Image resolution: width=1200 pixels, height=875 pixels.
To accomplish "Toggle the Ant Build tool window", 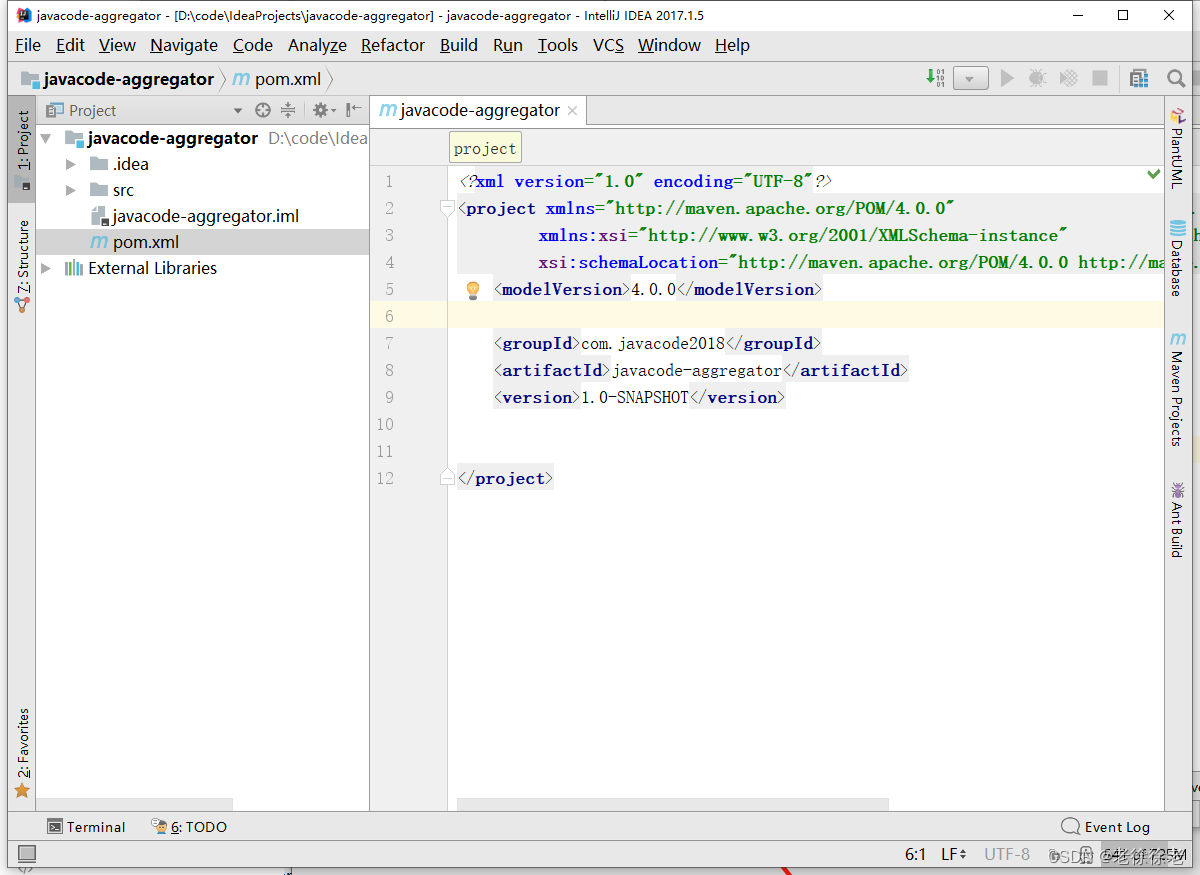I will (x=1177, y=519).
